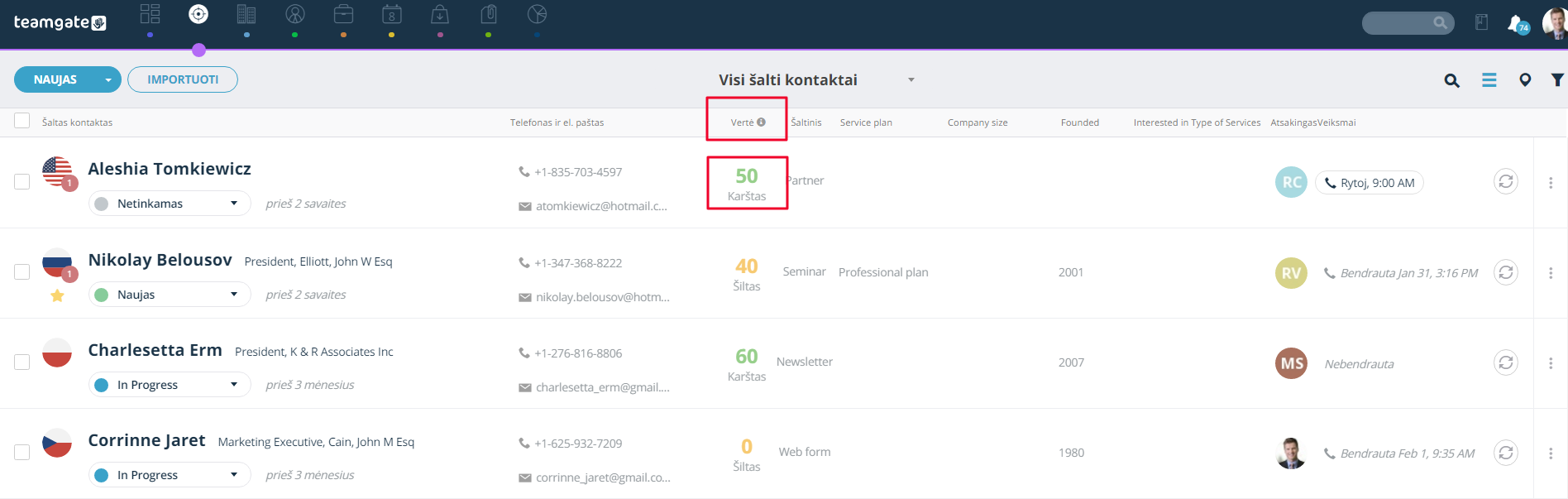Image resolution: width=1568 pixels, height=499 pixels.
Task: Click the IMPORTUOTI button
Action: pyautogui.click(x=183, y=79)
